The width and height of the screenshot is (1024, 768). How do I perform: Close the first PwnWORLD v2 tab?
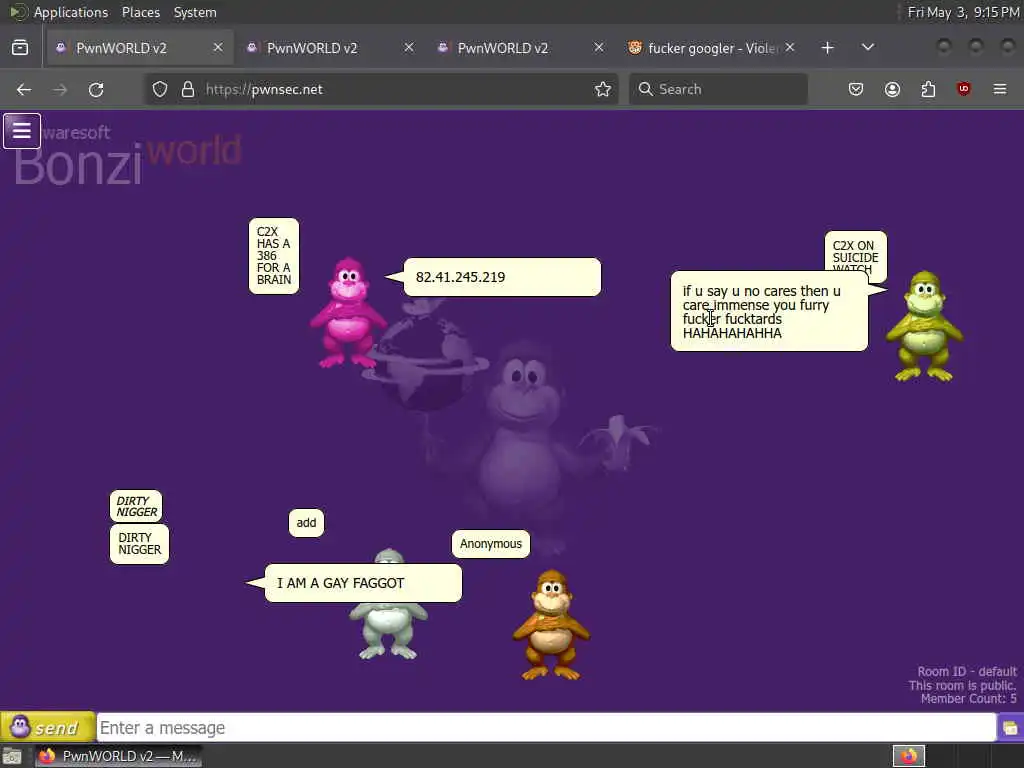point(218,48)
